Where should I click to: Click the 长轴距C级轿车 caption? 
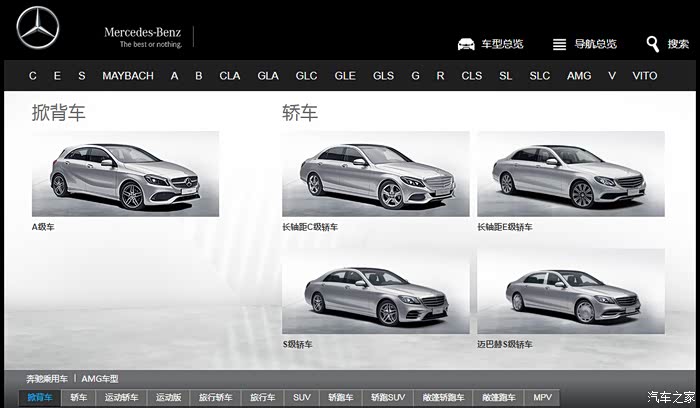click(310, 227)
